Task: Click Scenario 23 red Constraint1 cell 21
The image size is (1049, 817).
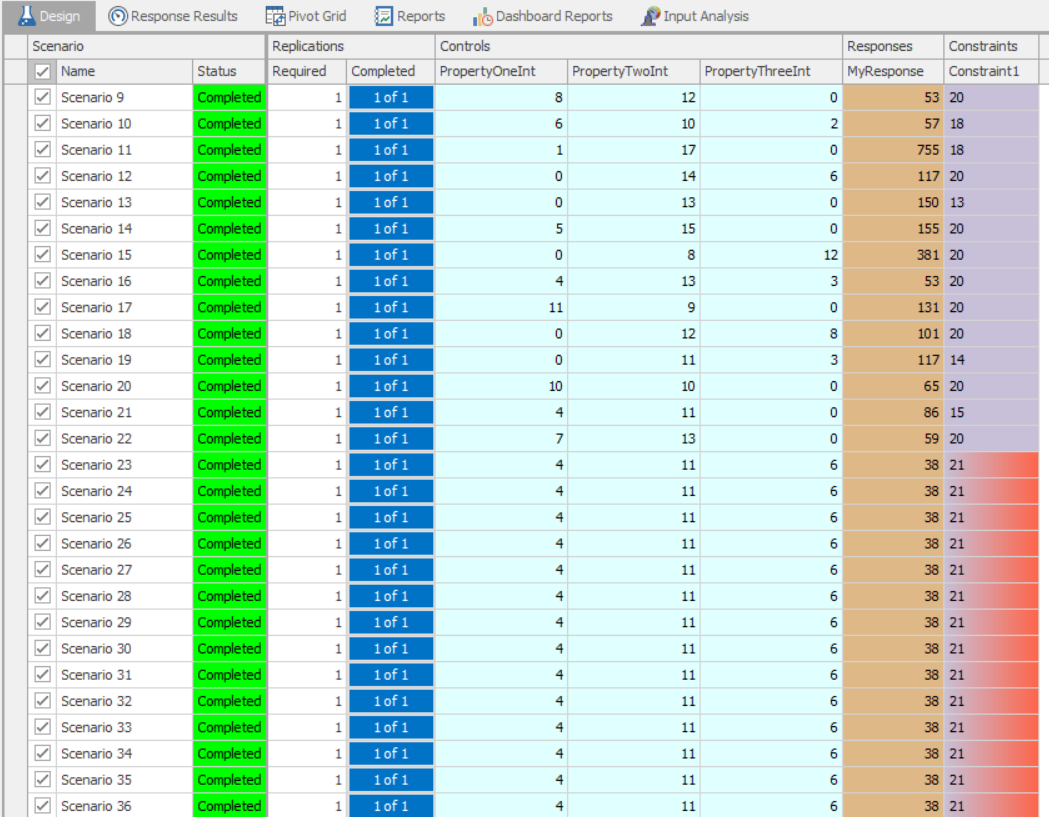Action: 991,465
